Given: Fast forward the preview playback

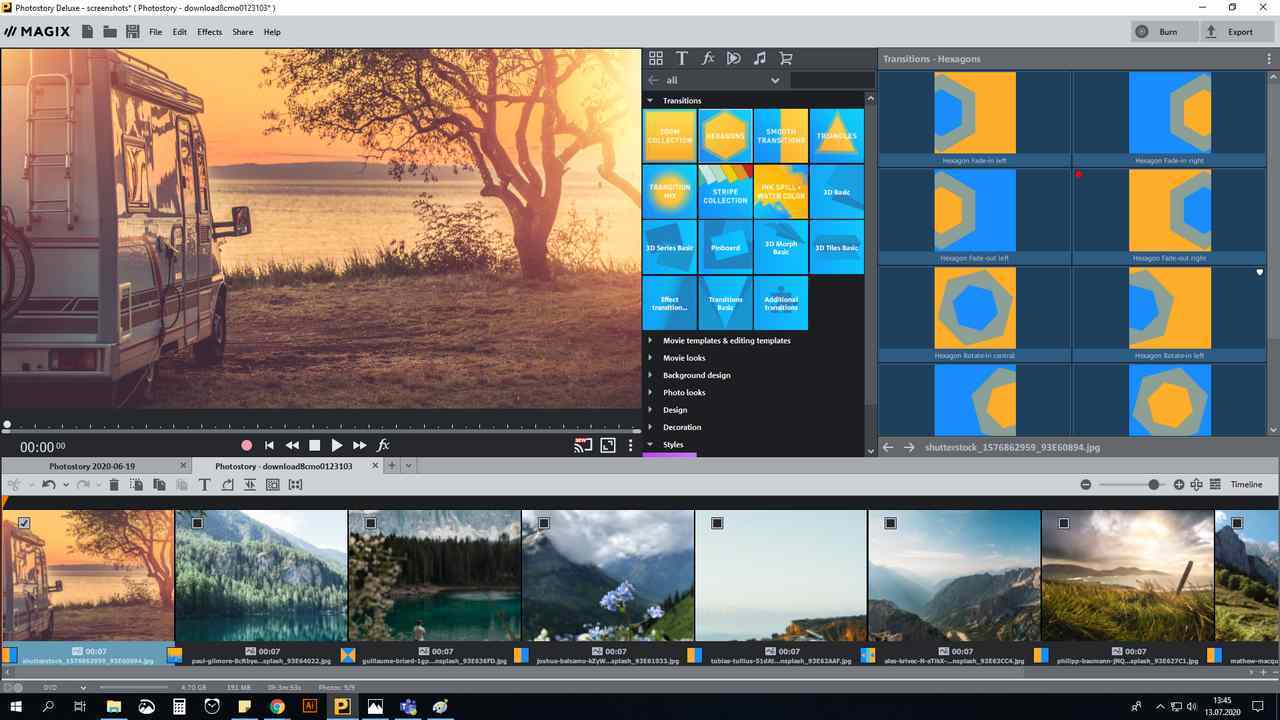Looking at the screenshot, I should coord(360,445).
